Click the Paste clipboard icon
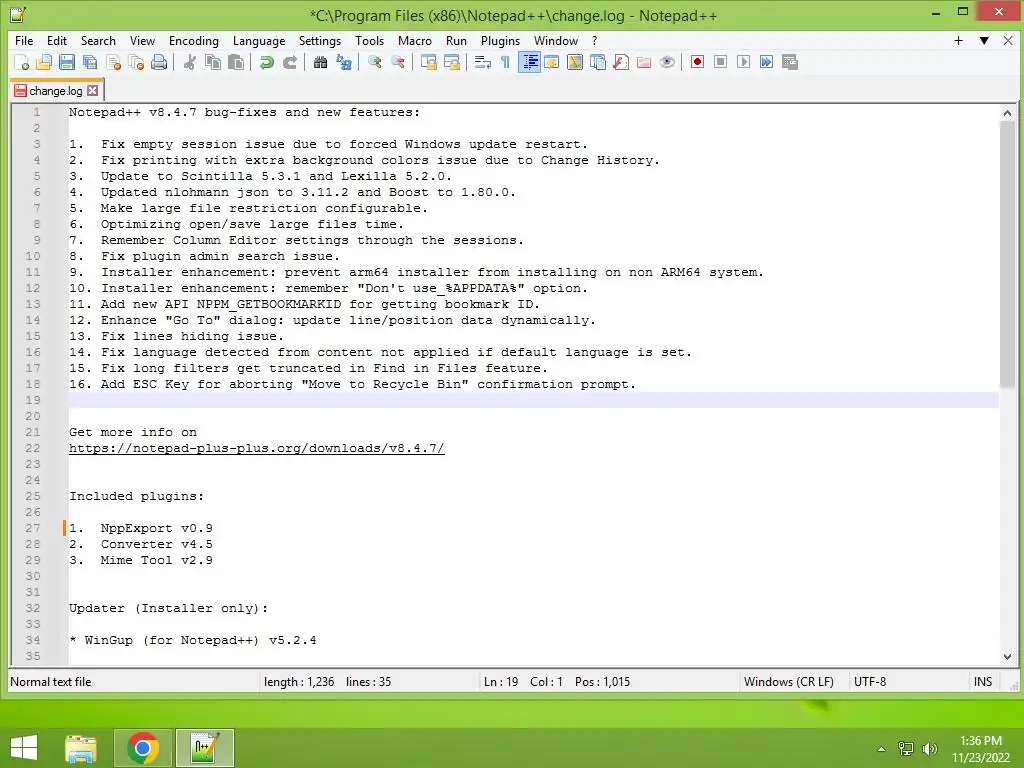Image resolution: width=1024 pixels, height=768 pixels. 236,62
